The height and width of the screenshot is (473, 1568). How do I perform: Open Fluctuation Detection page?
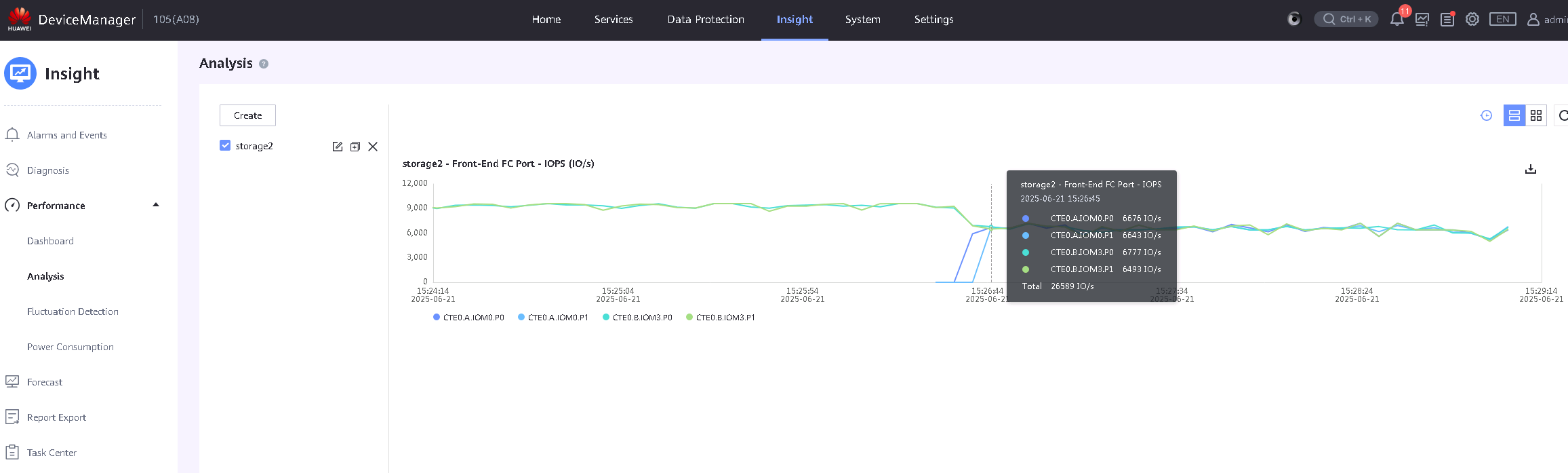[x=73, y=311]
